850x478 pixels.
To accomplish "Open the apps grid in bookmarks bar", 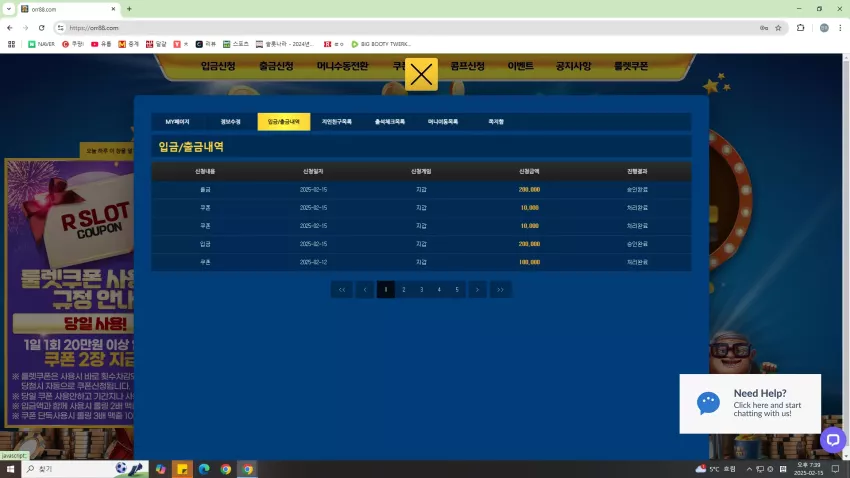I will point(11,44).
